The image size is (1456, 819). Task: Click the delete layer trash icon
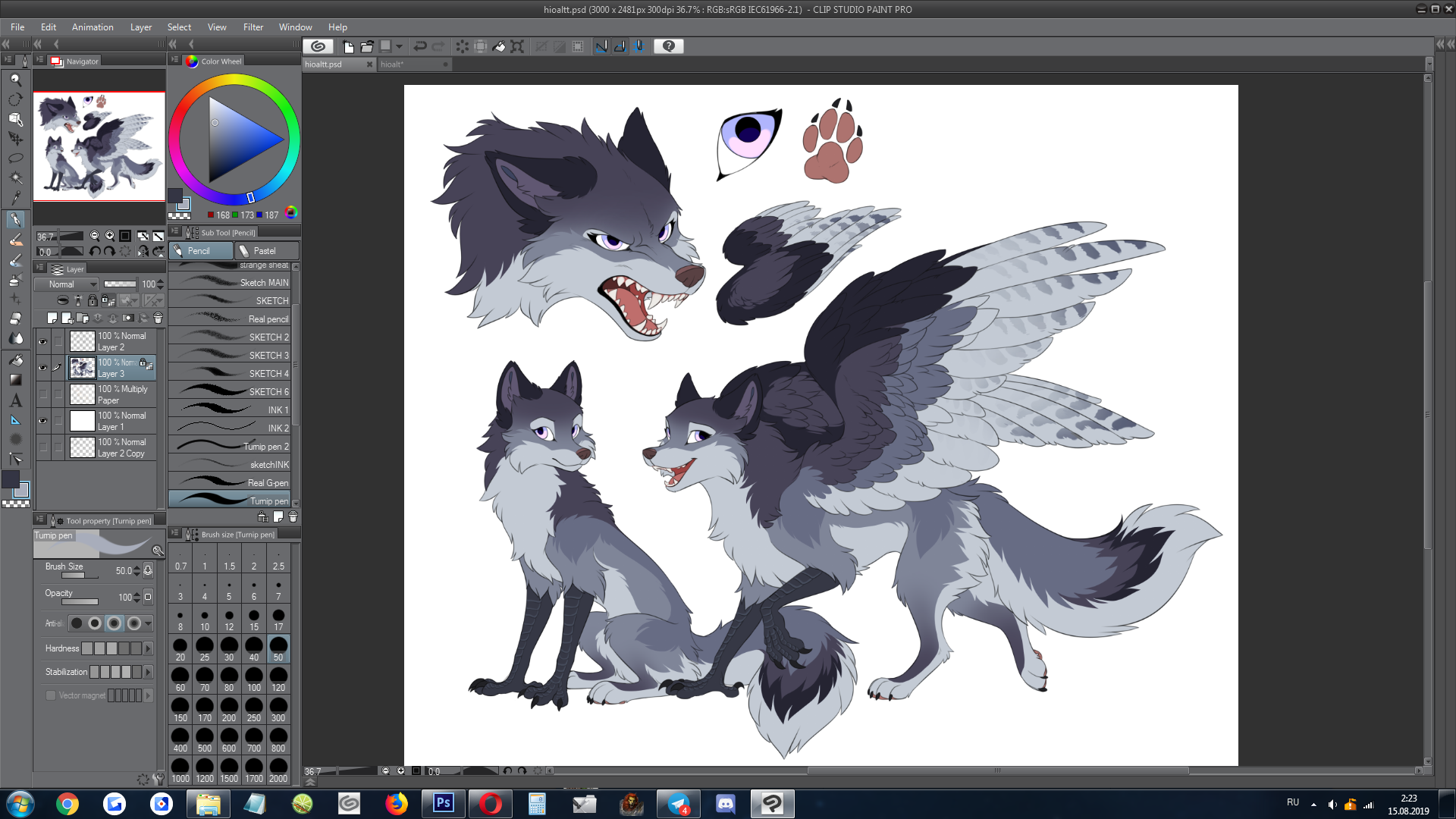[158, 318]
